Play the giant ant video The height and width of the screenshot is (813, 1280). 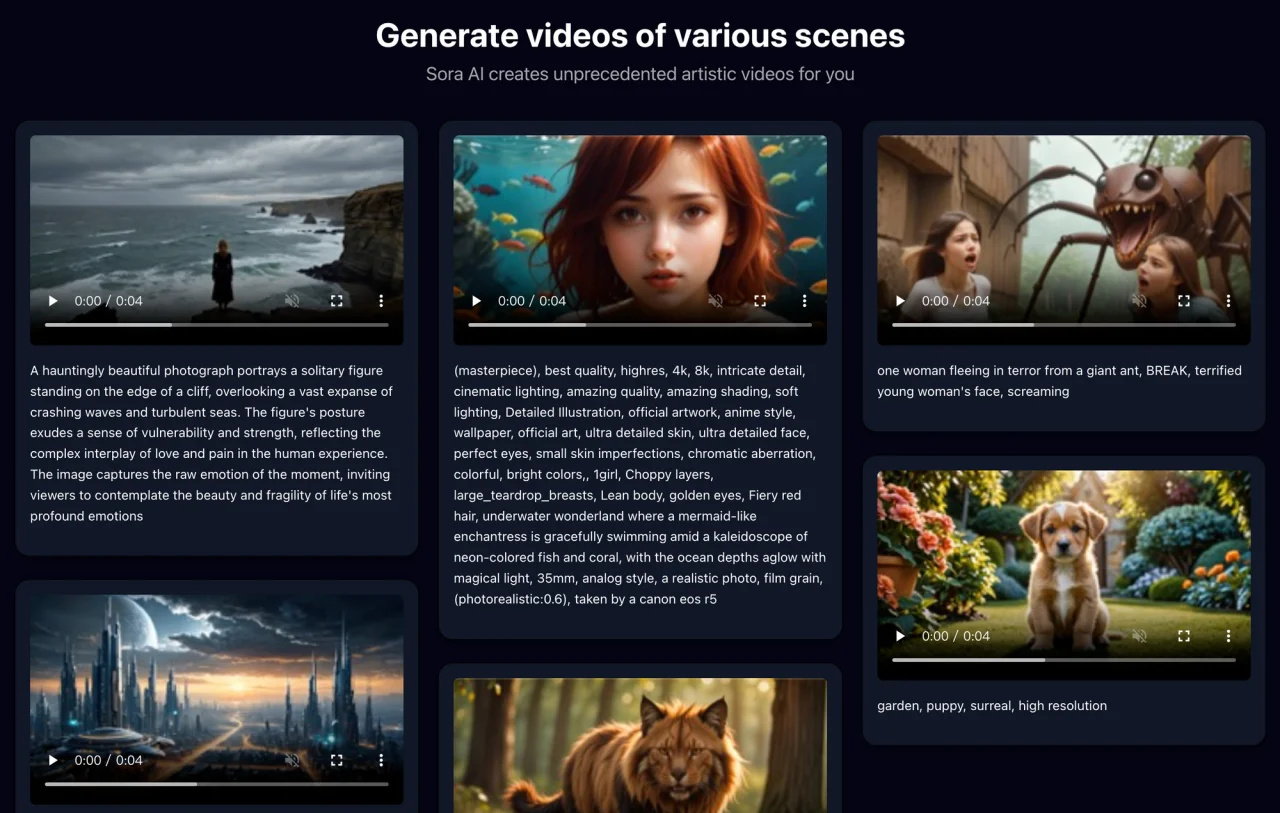click(x=900, y=301)
